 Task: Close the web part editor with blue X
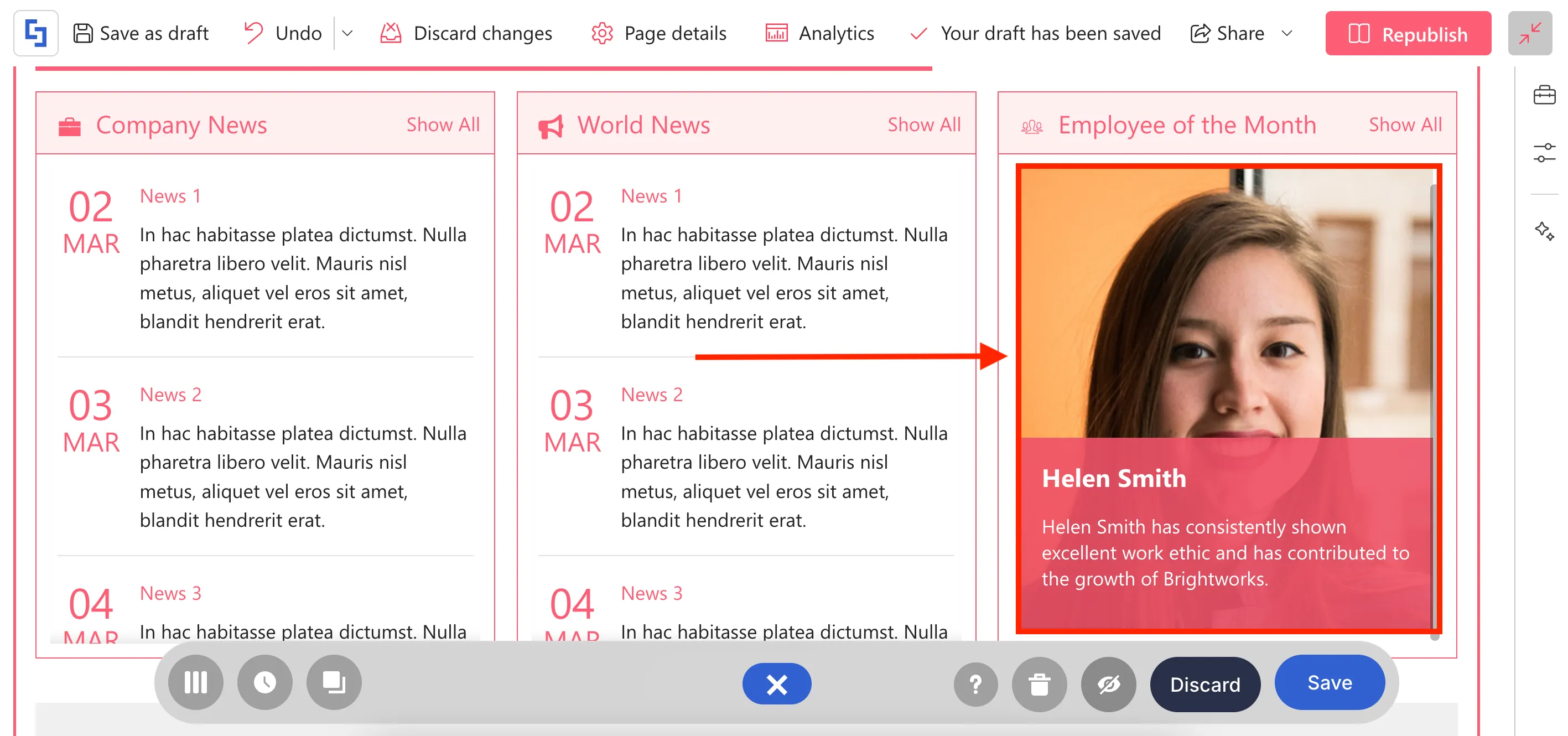click(777, 683)
